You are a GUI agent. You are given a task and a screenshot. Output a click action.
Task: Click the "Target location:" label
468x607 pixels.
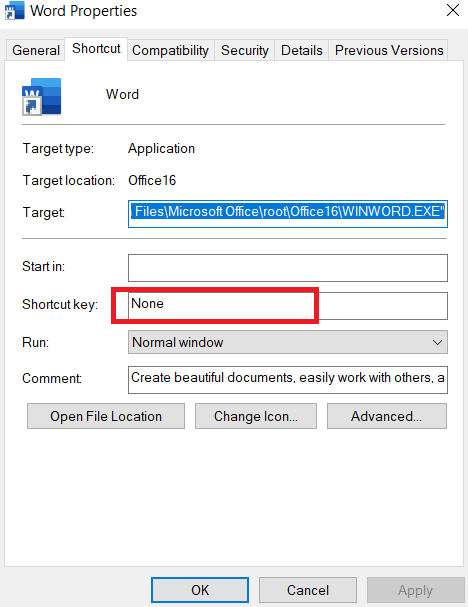(x=69, y=180)
